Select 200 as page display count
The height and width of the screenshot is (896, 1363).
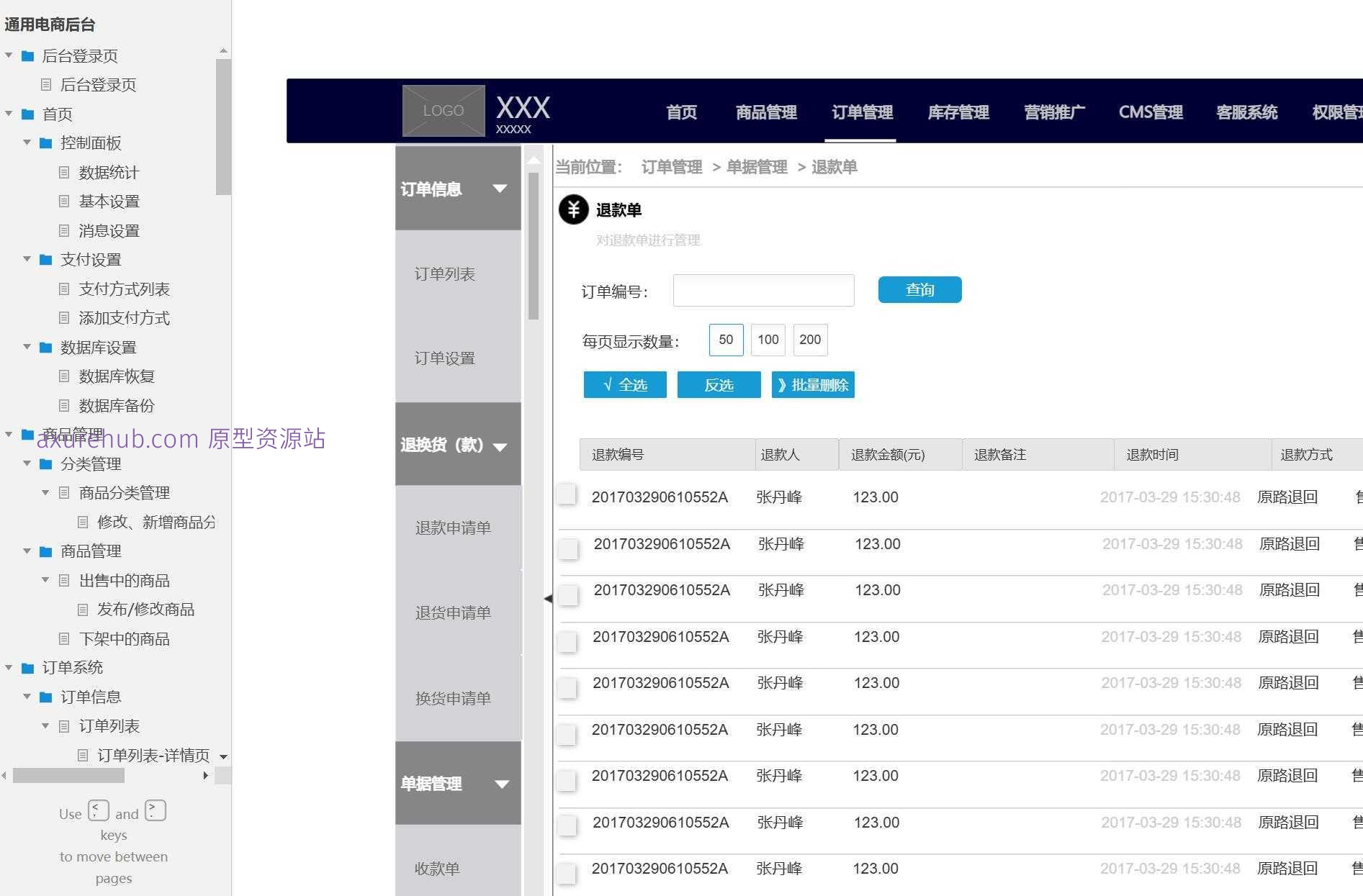[x=810, y=339]
